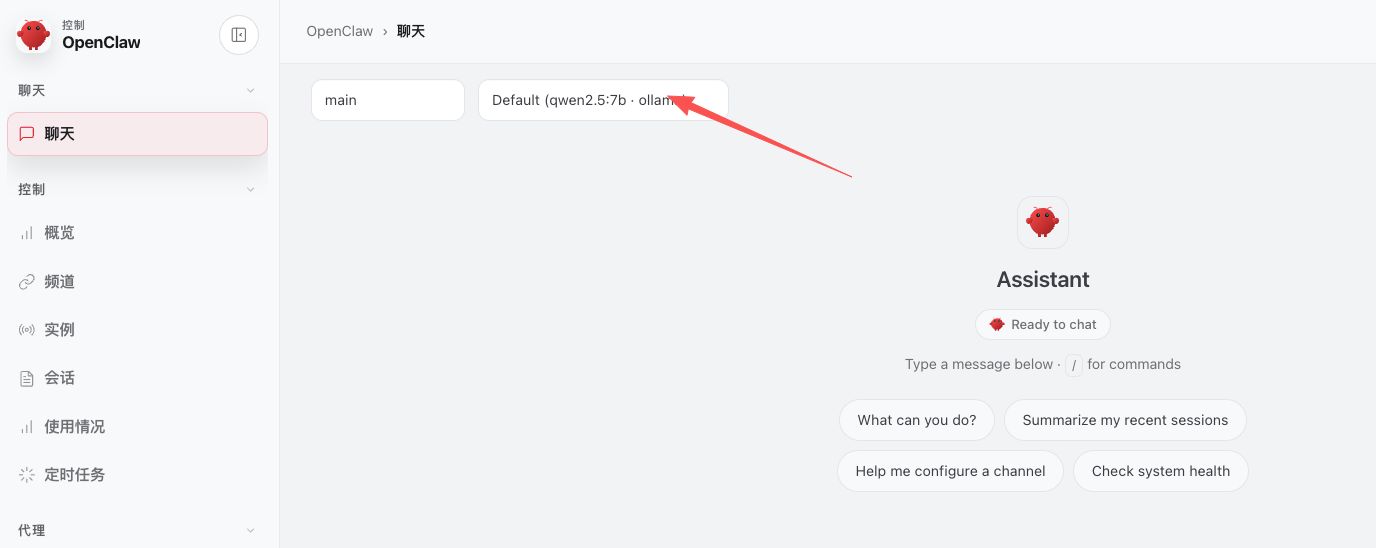
Task: Choose "Summarize my recent sessions" suggestion
Action: (x=1124, y=420)
